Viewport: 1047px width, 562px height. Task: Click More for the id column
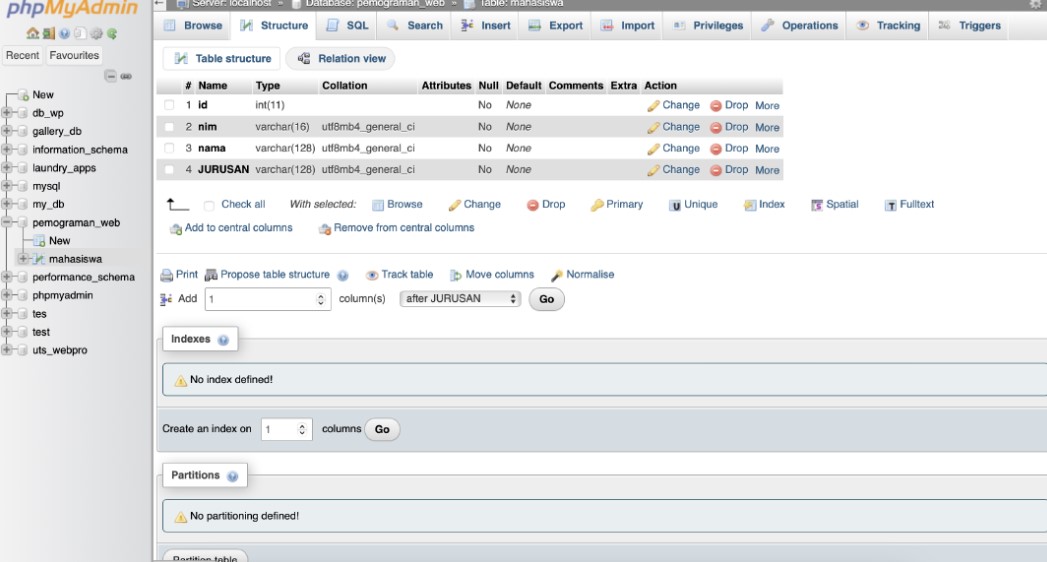(x=767, y=106)
